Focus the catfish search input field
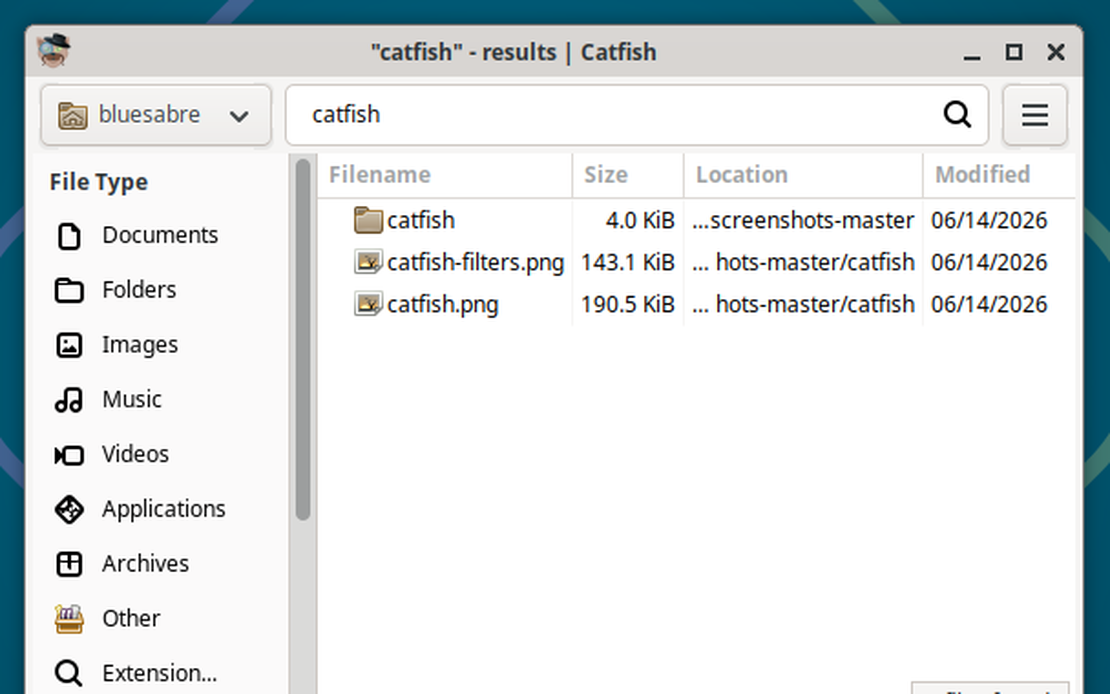 coord(637,115)
